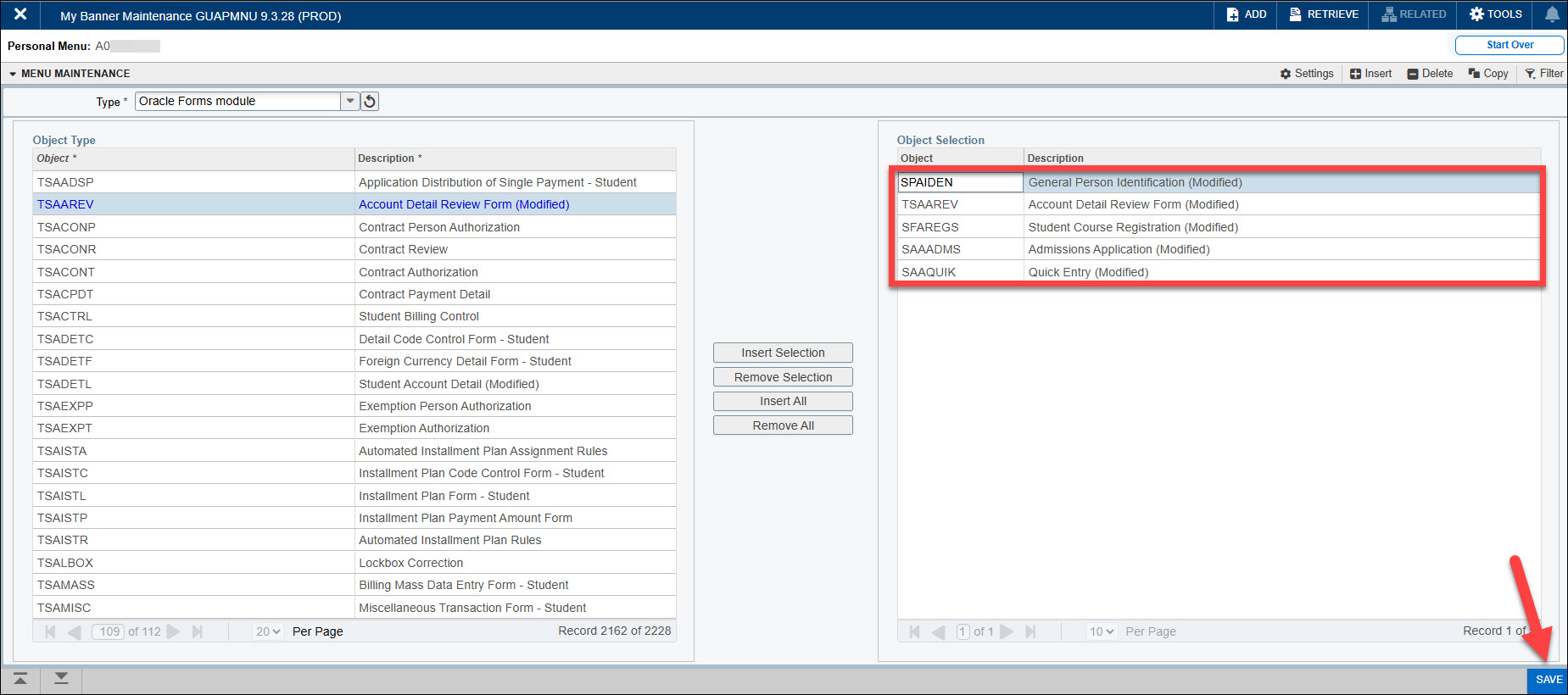Select the TSAMISC object
The width and height of the screenshot is (1568, 695).
(64, 608)
